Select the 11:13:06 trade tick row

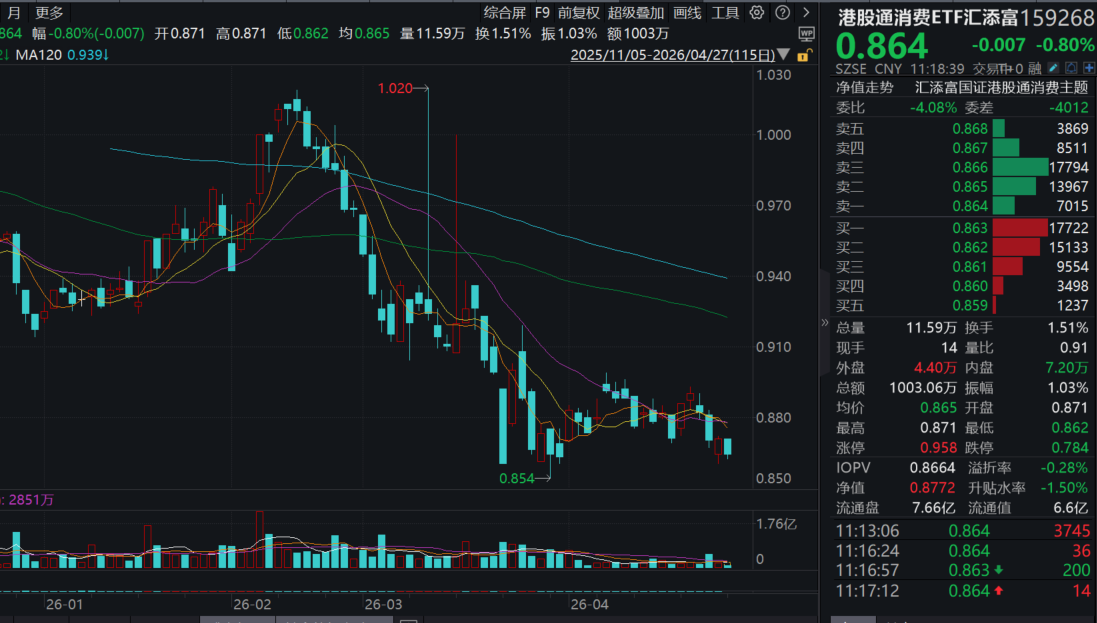coord(962,531)
